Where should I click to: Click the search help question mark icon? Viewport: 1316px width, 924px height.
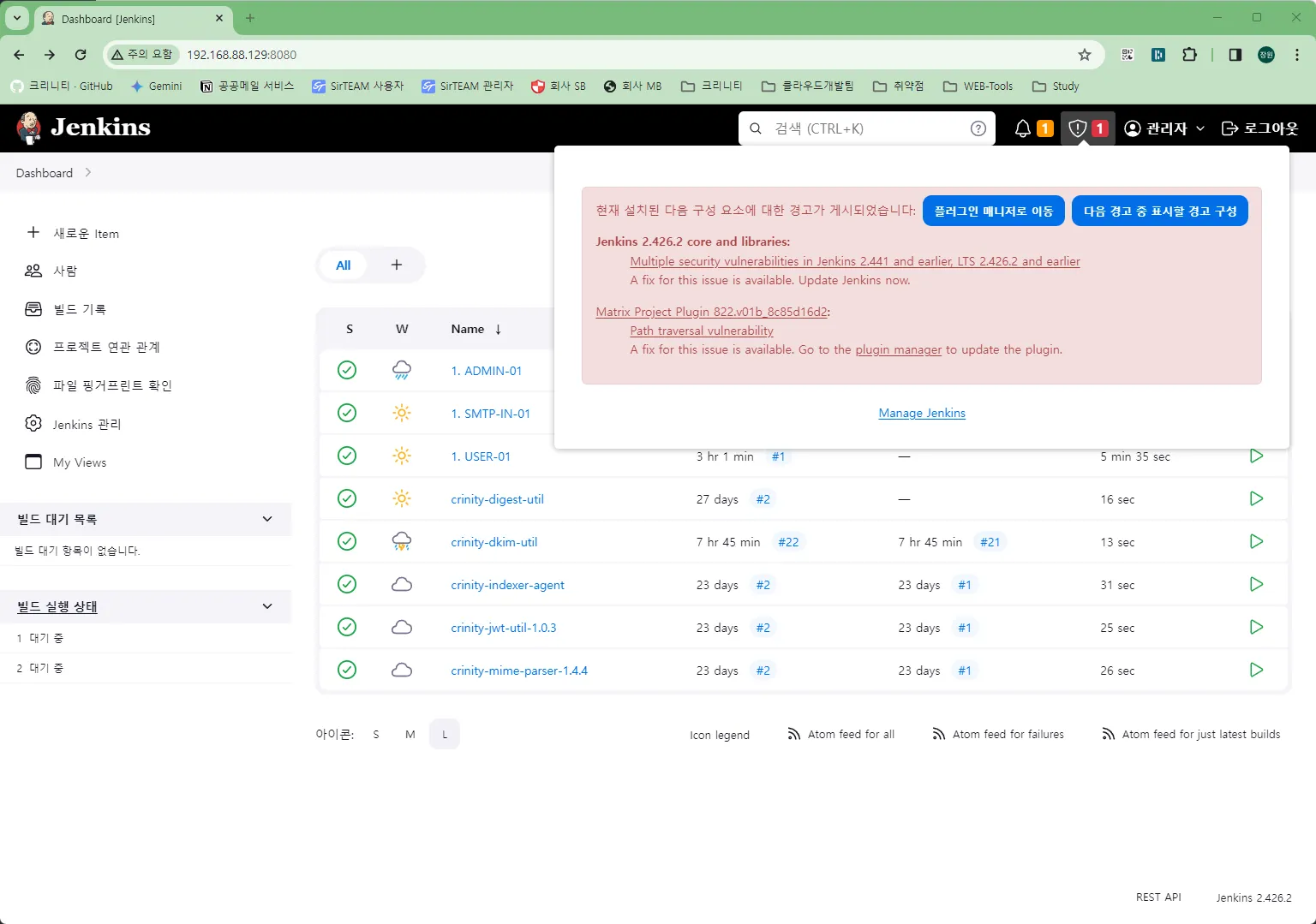[x=978, y=128]
